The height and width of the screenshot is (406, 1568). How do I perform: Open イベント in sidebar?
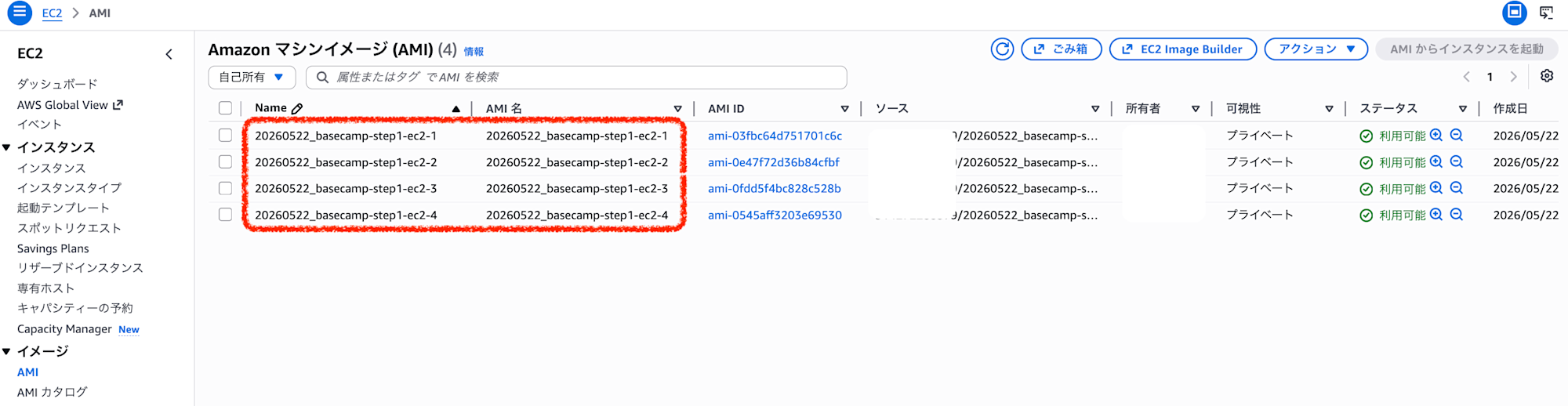[x=39, y=124]
